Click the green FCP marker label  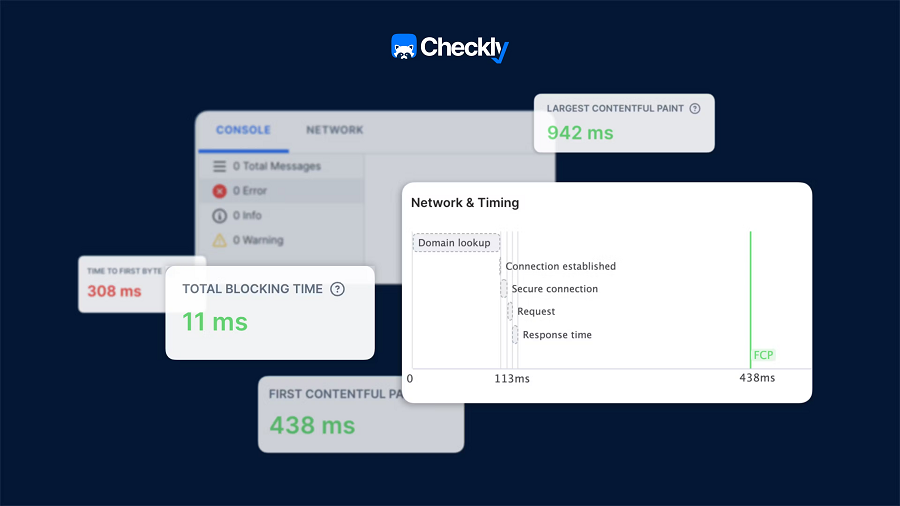[x=763, y=355]
